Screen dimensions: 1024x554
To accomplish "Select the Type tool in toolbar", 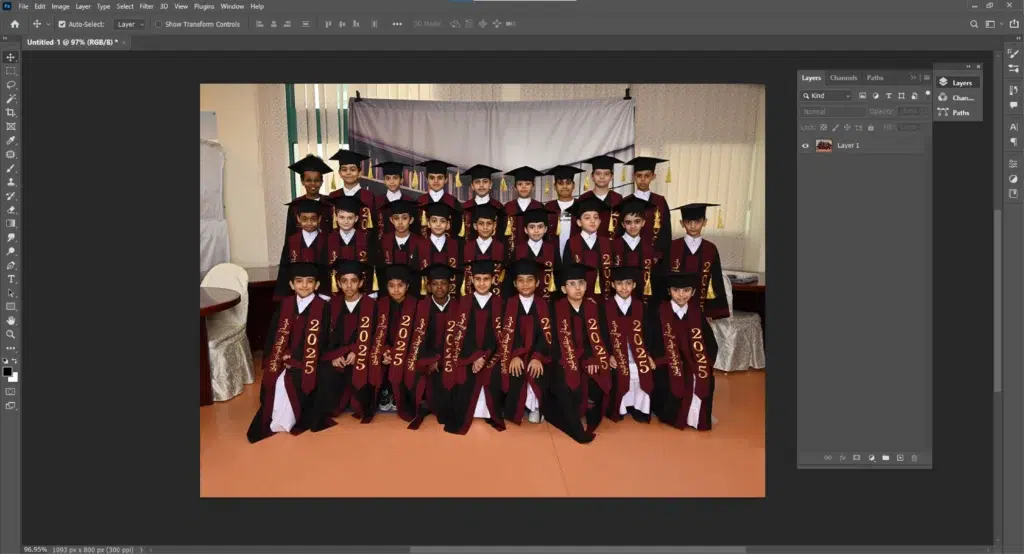I will tap(11, 279).
